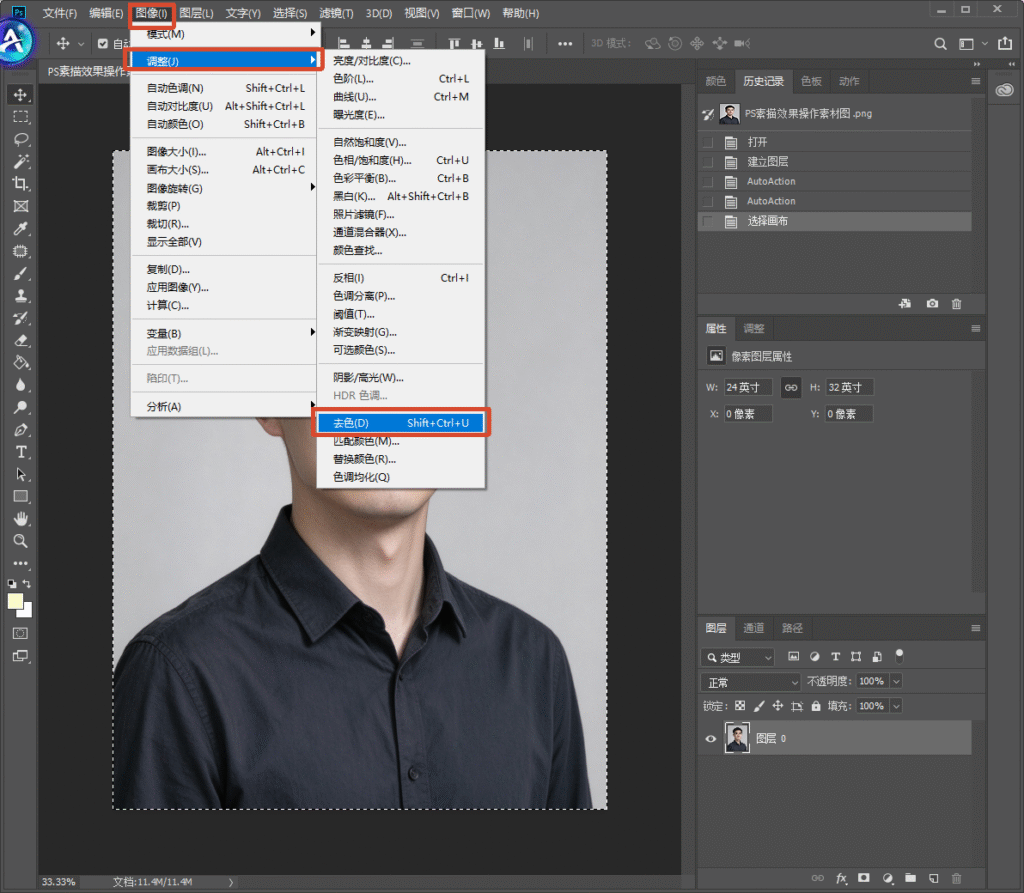The width and height of the screenshot is (1024, 893).
Task: Expand the 变量(B) submenu
Action: (x=224, y=333)
